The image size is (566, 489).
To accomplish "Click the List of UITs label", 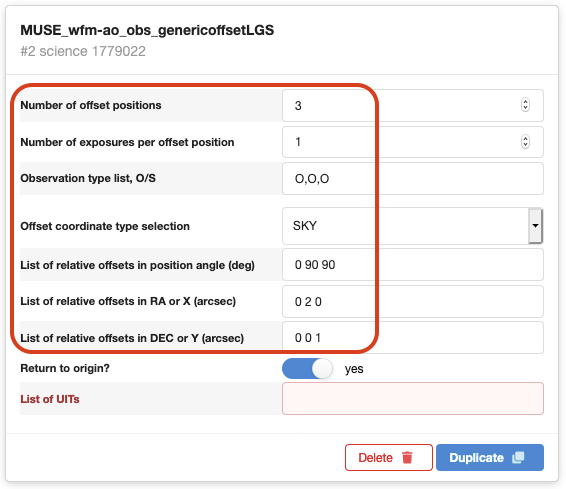I will (x=50, y=399).
